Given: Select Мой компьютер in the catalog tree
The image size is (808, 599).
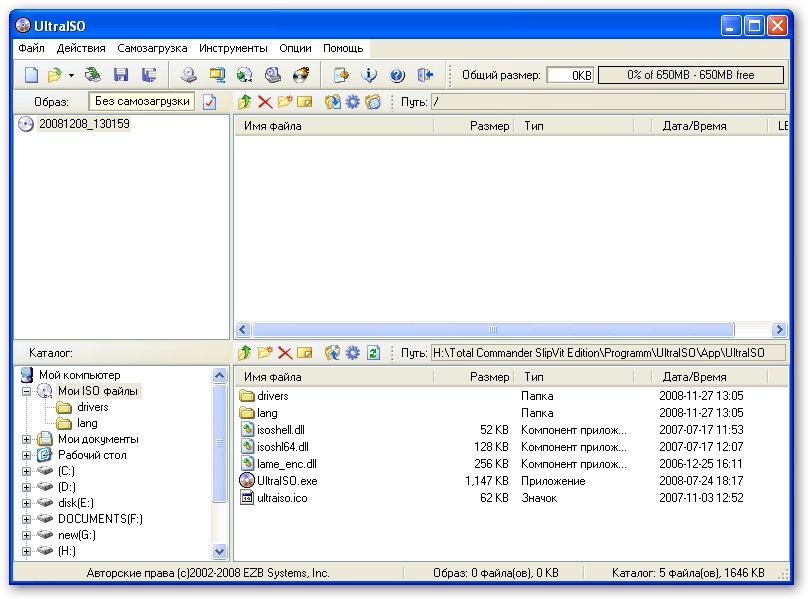Looking at the screenshot, I should 79,375.
